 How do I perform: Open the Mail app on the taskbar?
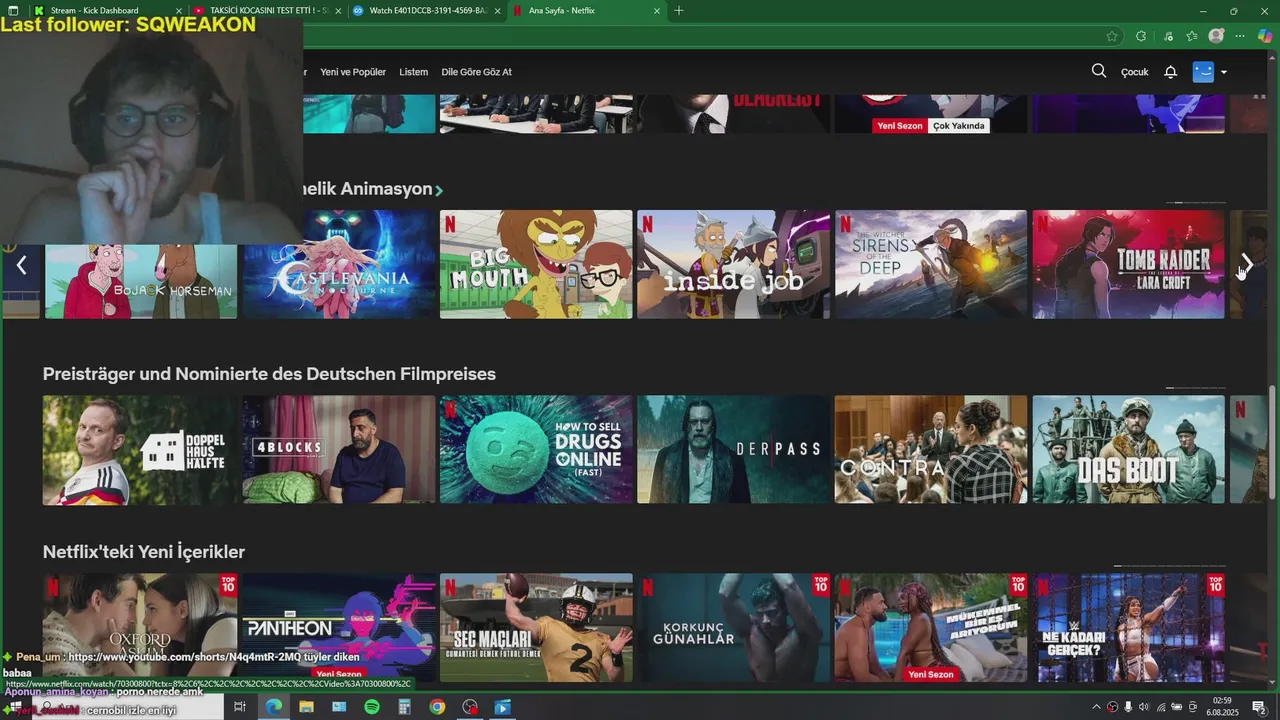(x=339, y=707)
